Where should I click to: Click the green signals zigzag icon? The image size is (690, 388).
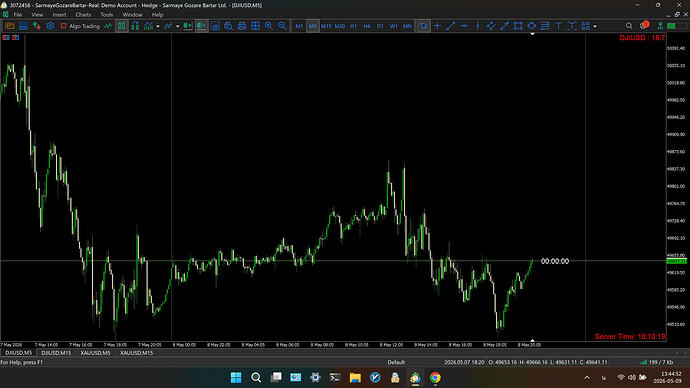coord(108,26)
